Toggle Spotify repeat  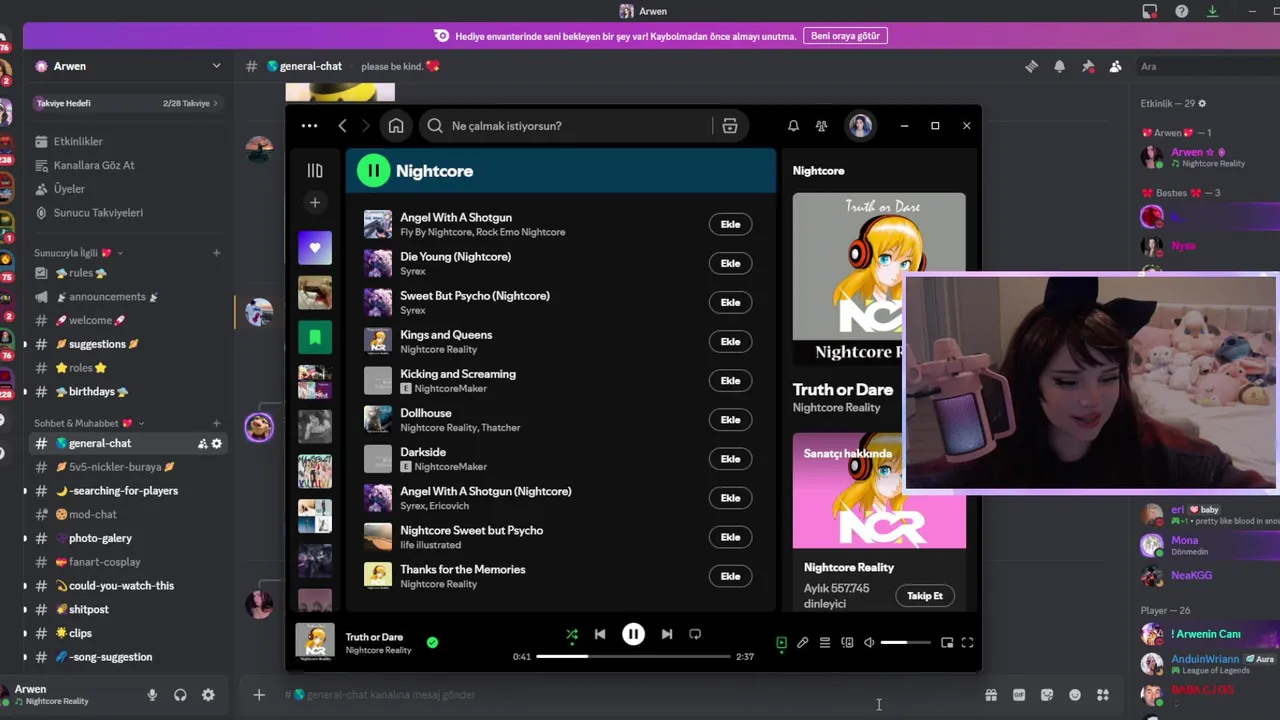click(695, 634)
